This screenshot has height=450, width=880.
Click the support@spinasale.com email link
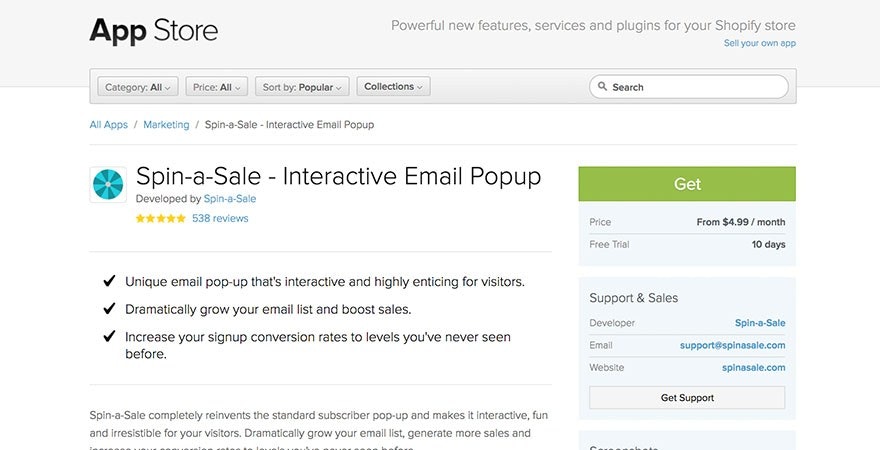point(732,345)
